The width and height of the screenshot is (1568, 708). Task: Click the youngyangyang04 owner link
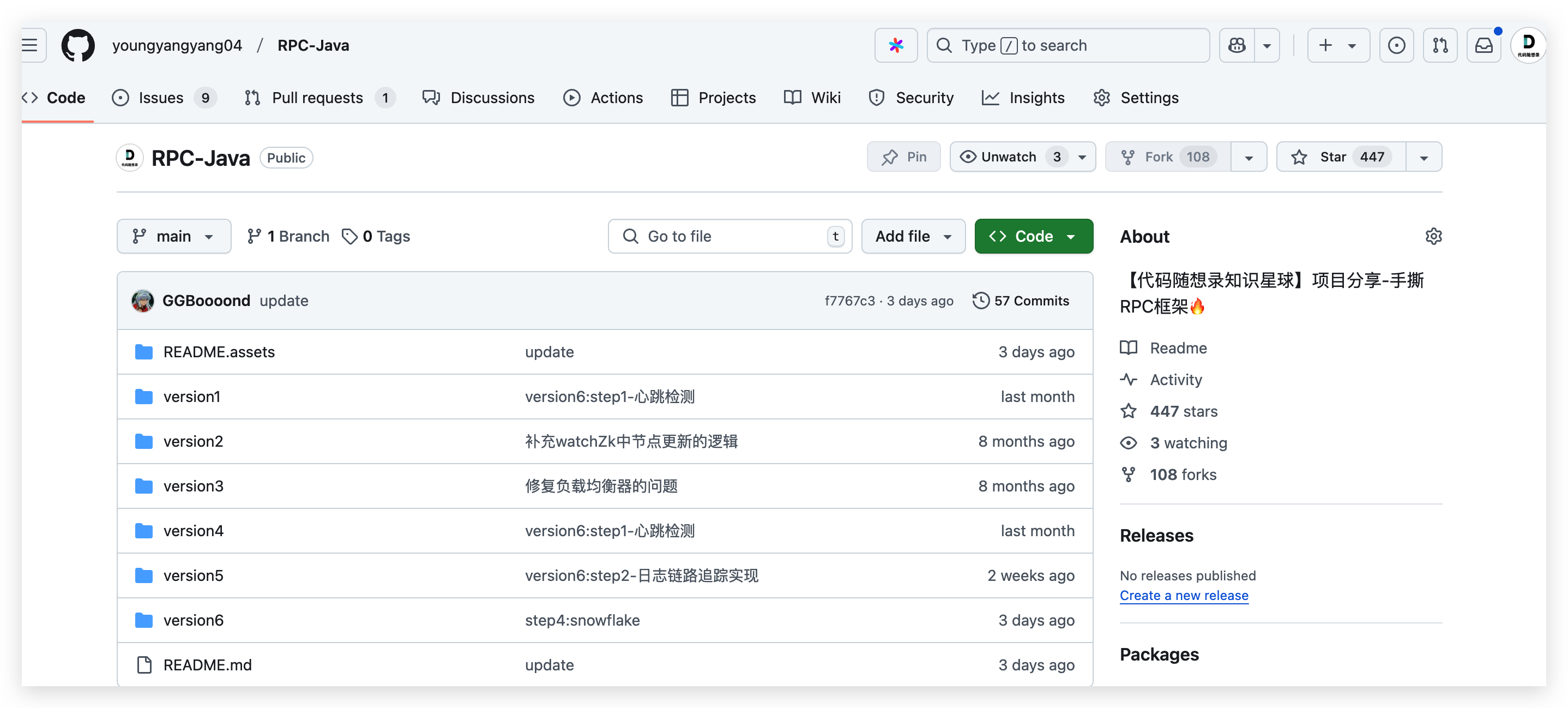[x=177, y=46]
